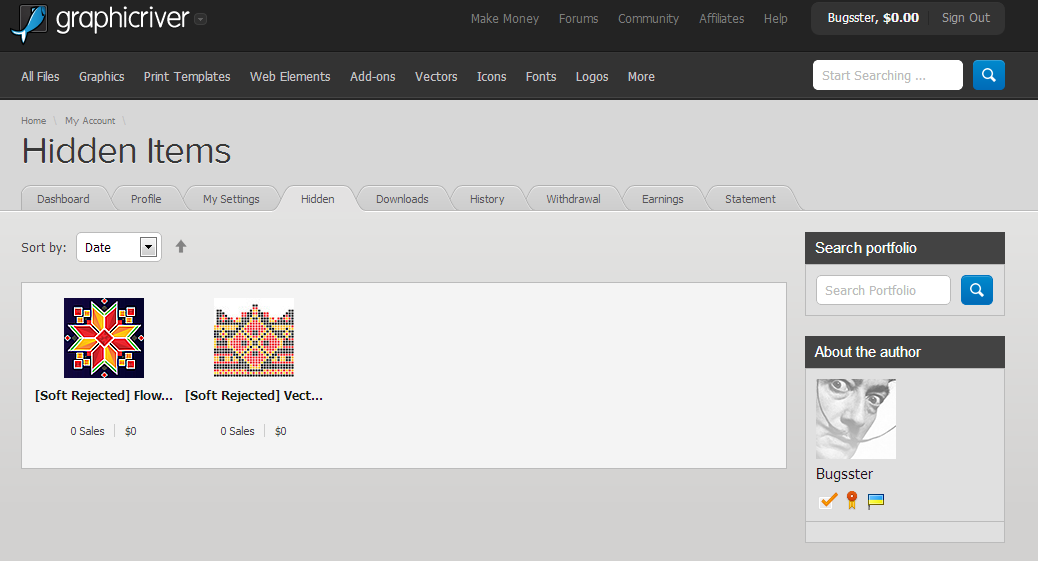Click the '$0' earnings under the Flow item
This screenshot has height=561, width=1038.
tap(130, 431)
